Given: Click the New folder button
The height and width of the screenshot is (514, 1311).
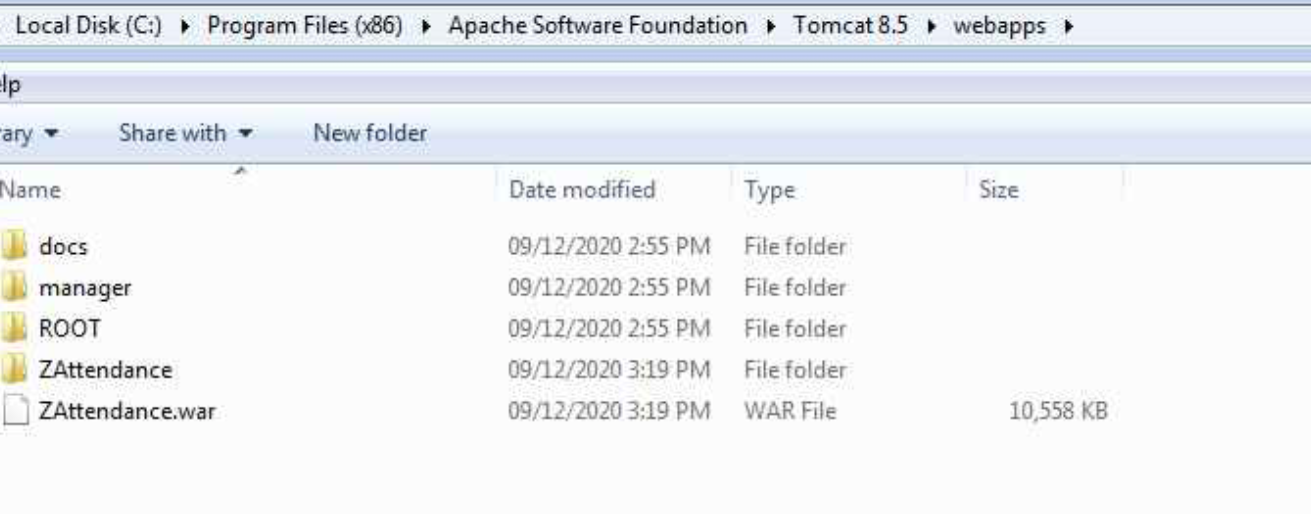Looking at the screenshot, I should [x=370, y=133].
